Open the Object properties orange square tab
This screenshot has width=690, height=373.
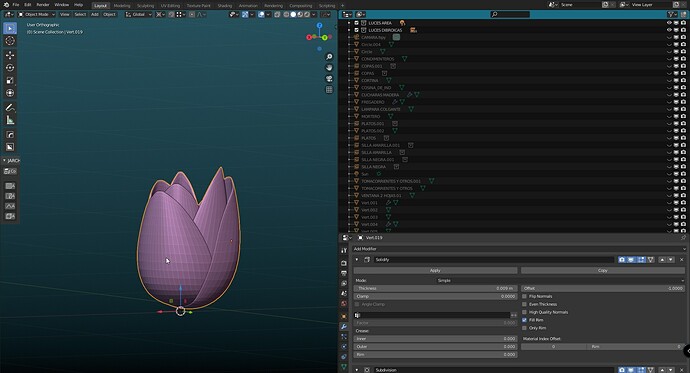(344, 316)
